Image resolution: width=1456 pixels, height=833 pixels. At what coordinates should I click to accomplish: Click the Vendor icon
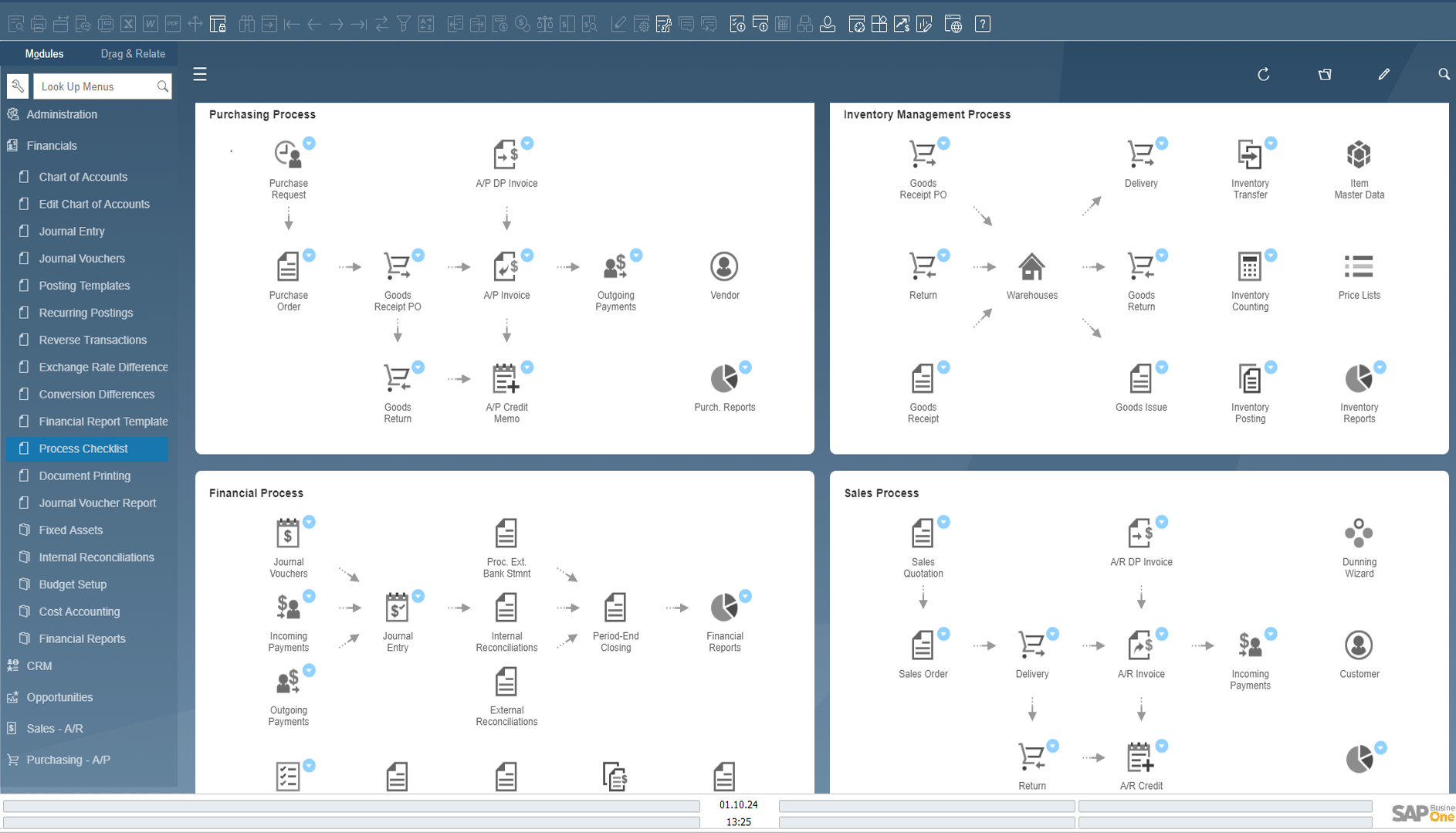pos(724,267)
